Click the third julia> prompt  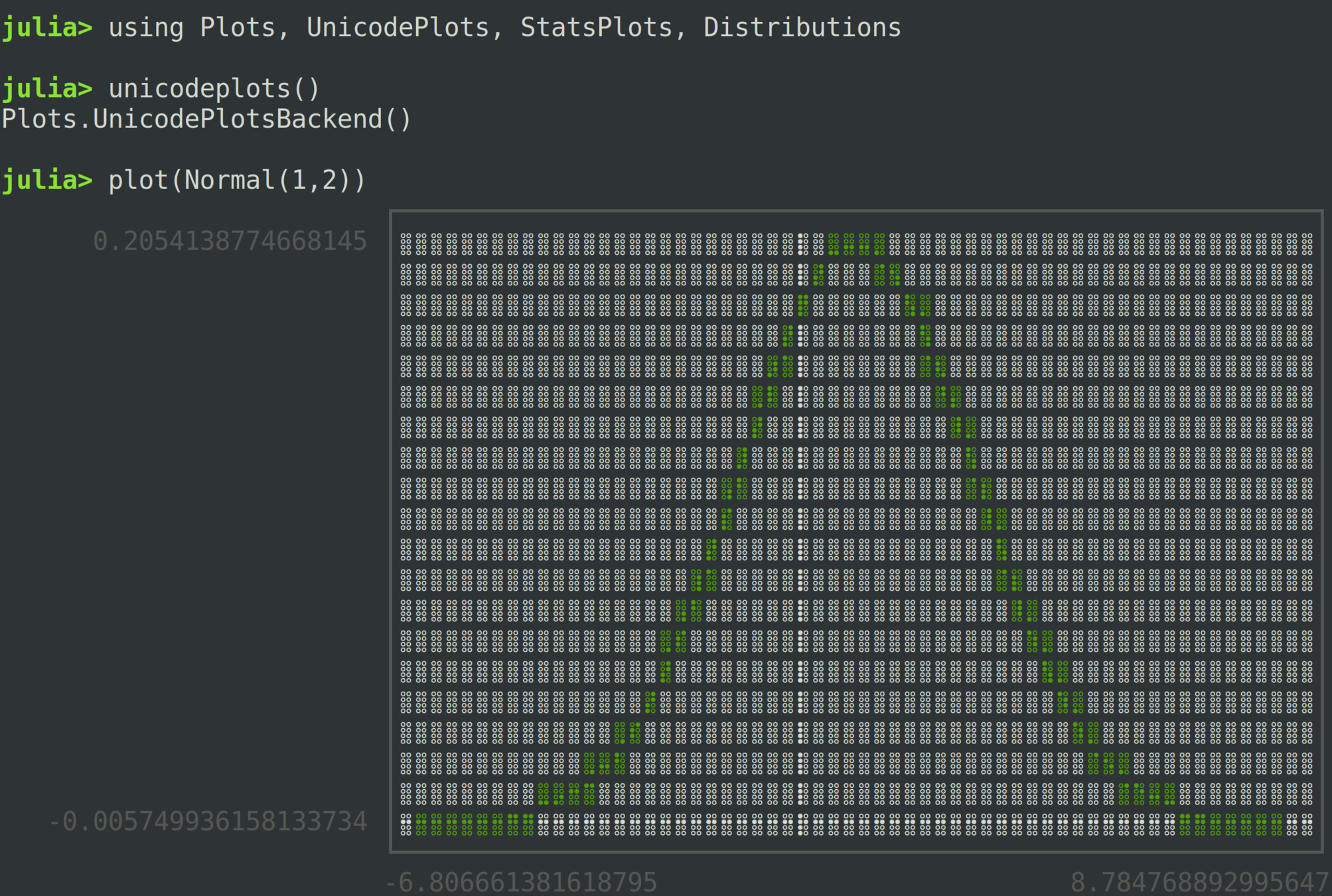point(47,181)
